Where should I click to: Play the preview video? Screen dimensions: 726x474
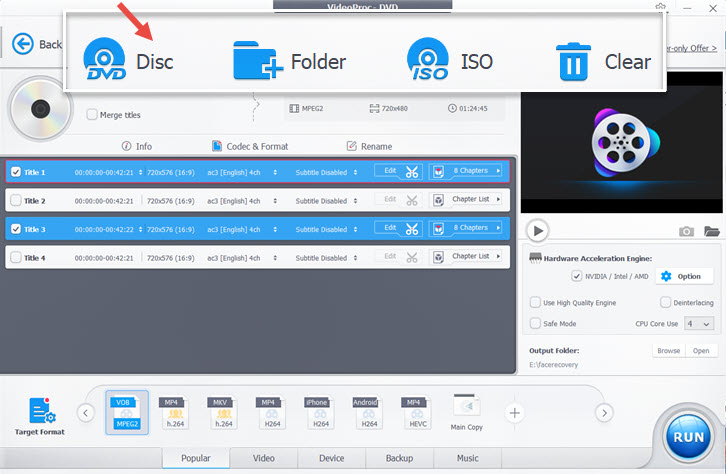(x=538, y=231)
